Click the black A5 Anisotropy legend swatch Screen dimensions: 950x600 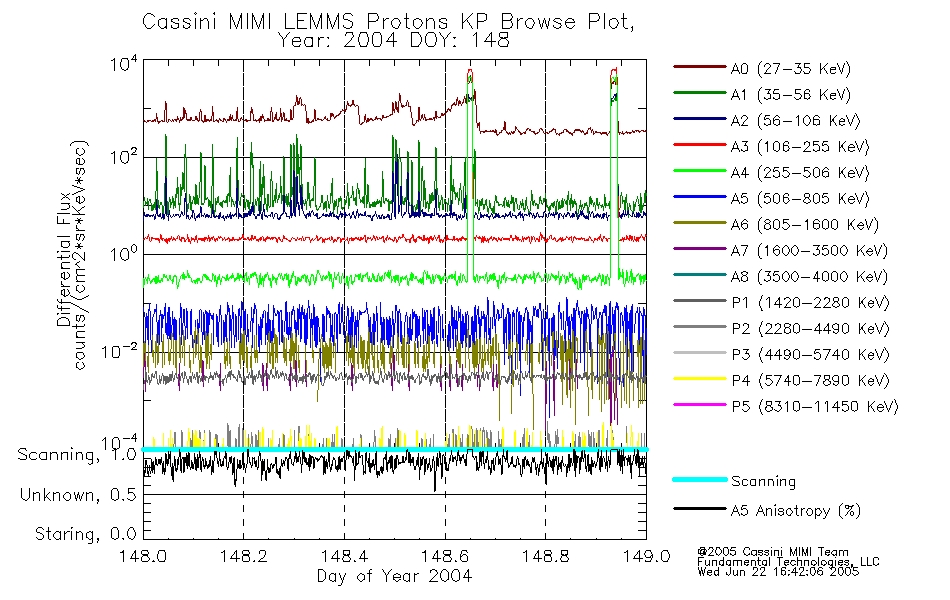pyautogui.click(x=700, y=508)
